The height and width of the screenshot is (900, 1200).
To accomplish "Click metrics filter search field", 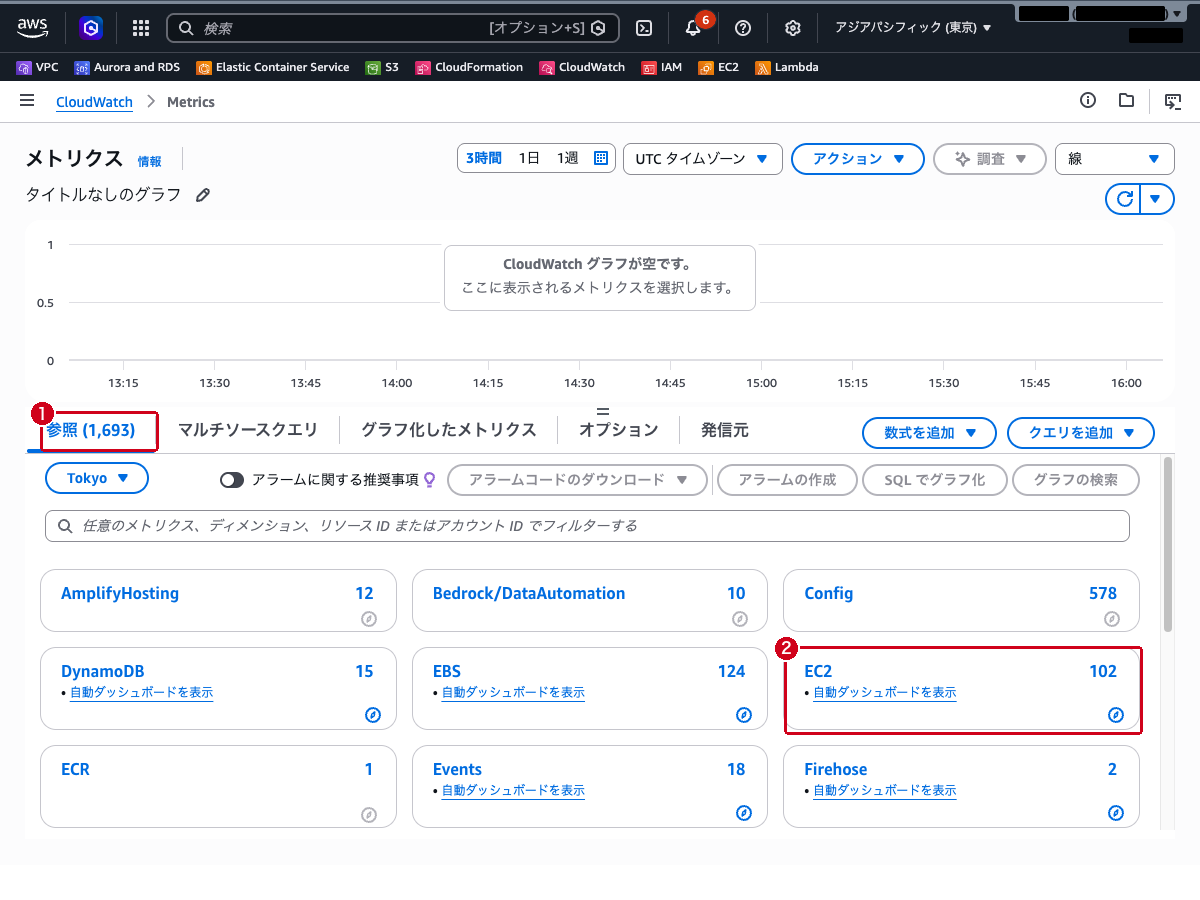I will pyautogui.click(x=587, y=526).
